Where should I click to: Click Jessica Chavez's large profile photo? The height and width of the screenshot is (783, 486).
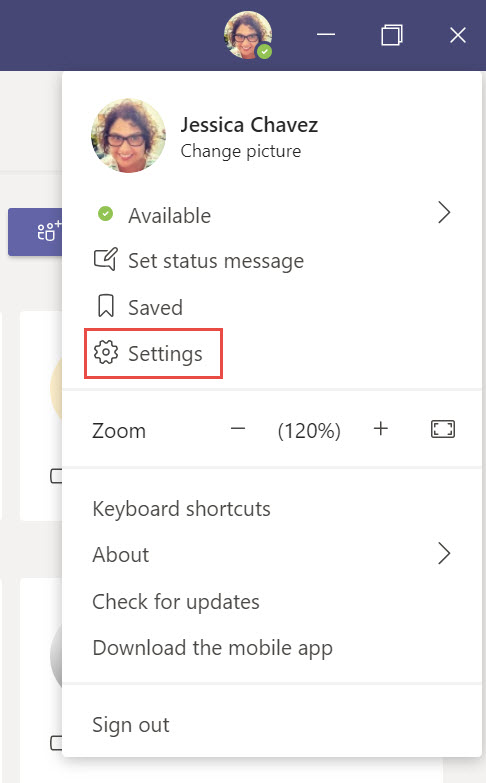[128, 136]
